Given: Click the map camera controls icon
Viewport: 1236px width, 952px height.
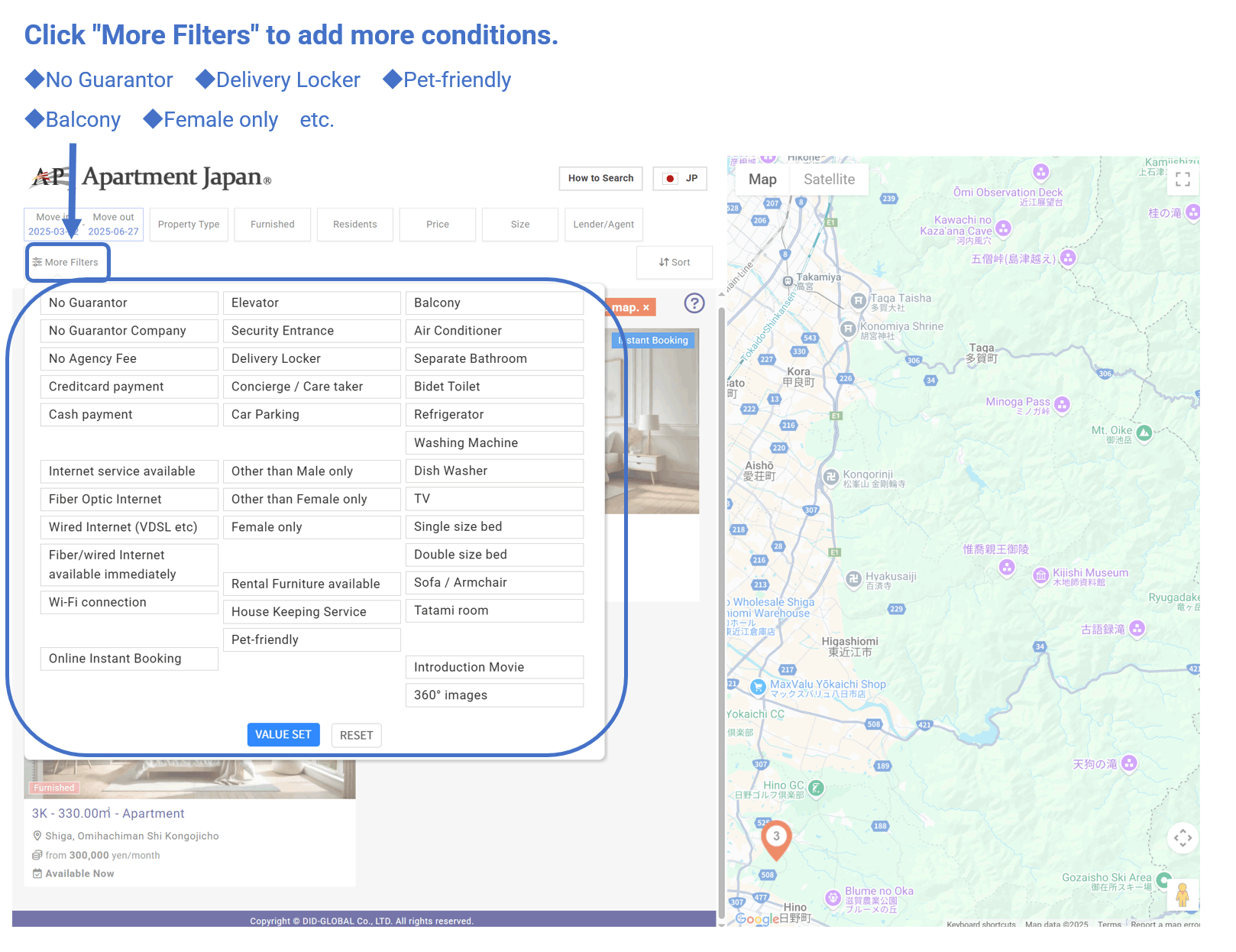Looking at the screenshot, I should [1183, 838].
